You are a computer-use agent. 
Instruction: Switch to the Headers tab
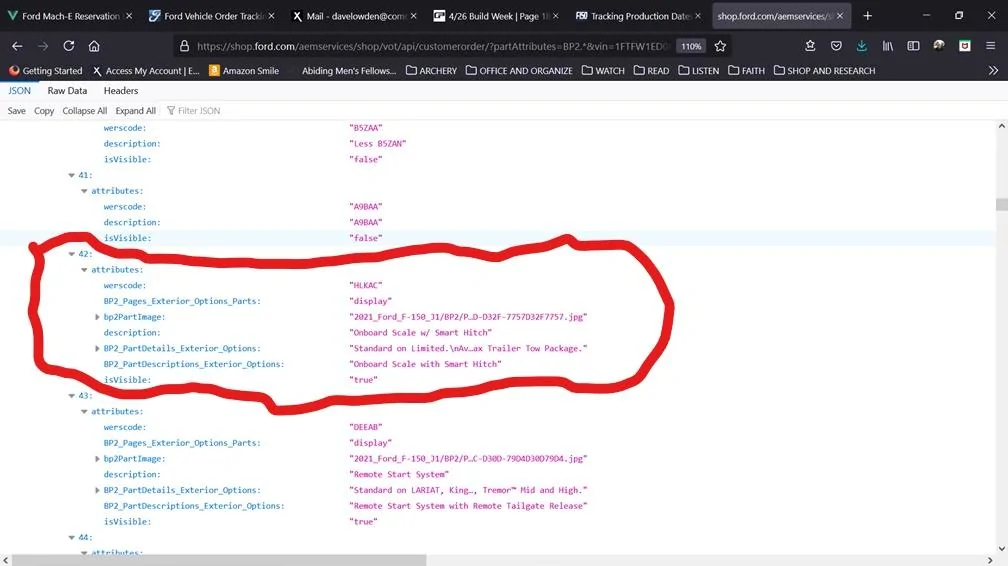(121, 91)
